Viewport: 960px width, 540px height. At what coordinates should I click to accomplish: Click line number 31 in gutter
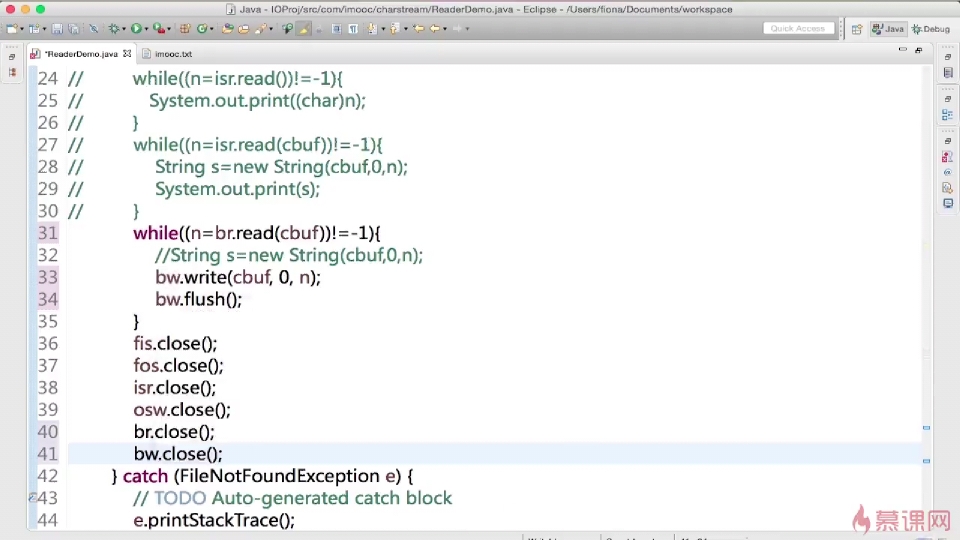pos(48,233)
